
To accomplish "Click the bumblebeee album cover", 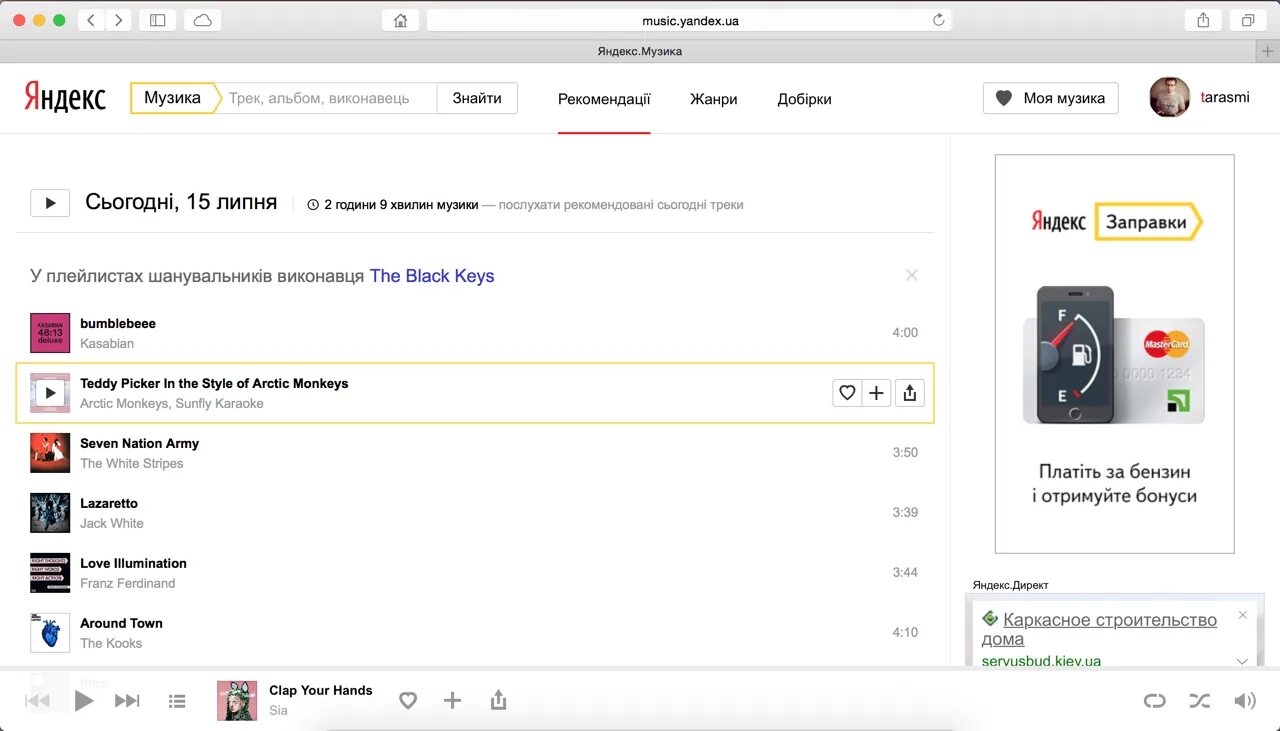I will point(50,333).
